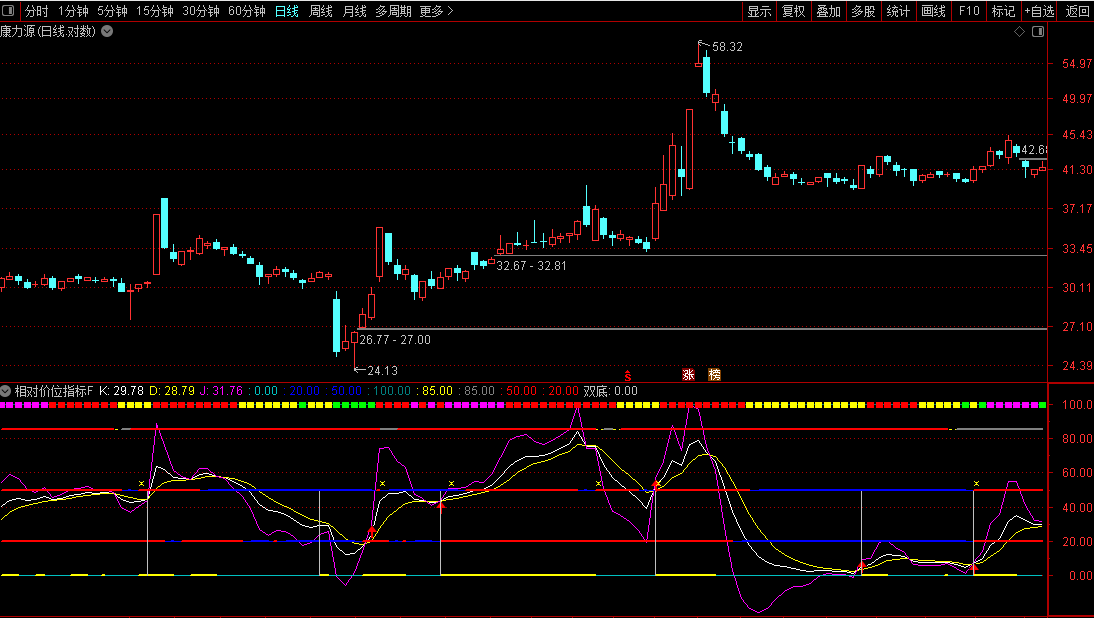Click the orange 榜 marker icon
Viewport: 1094px width, 618px height.
click(x=714, y=375)
